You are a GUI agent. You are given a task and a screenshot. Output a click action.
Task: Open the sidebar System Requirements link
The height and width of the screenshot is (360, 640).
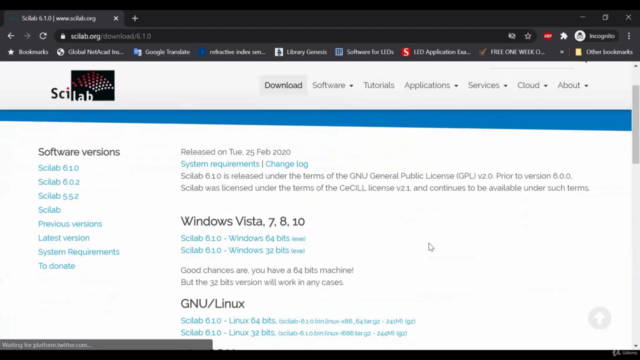click(x=79, y=252)
